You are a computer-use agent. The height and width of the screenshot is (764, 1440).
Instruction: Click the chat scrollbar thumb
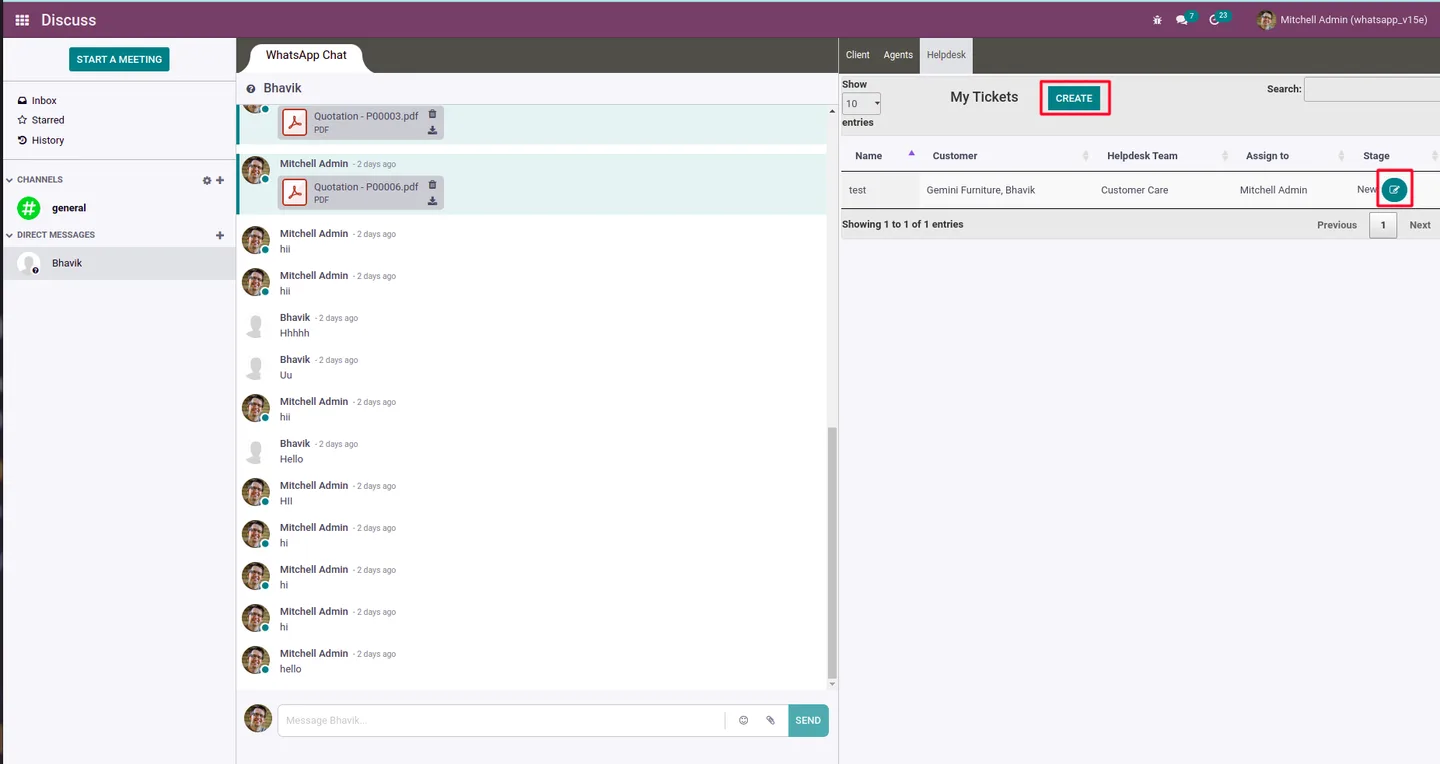click(x=832, y=552)
